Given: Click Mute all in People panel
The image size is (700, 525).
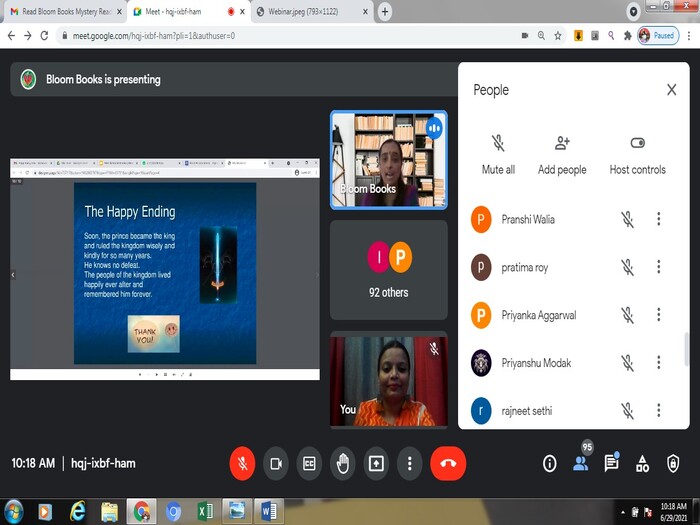Looking at the screenshot, I should point(498,154).
